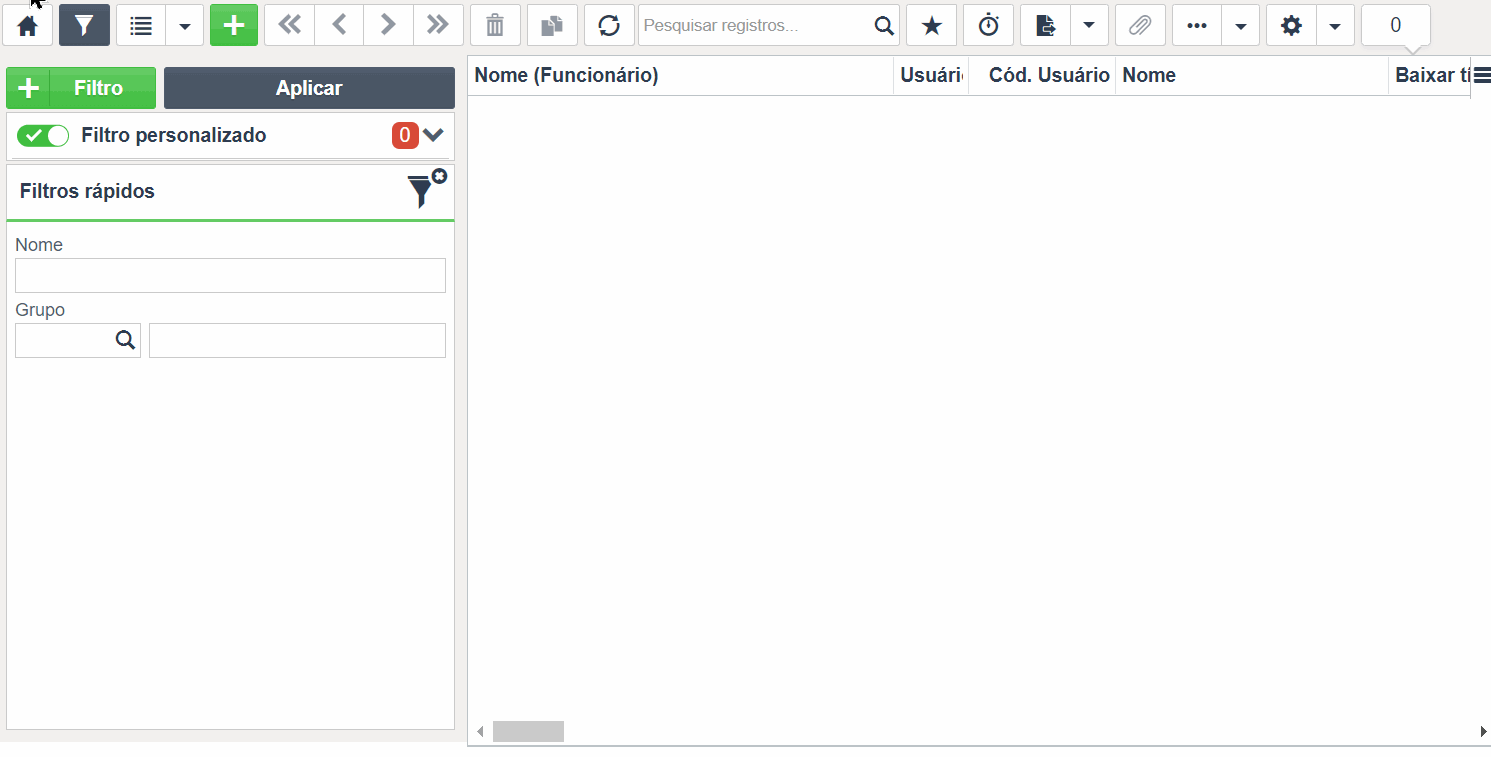The height and width of the screenshot is (757, 1491).
Task: Open attachments paperclip icon
Action: 1141,26
